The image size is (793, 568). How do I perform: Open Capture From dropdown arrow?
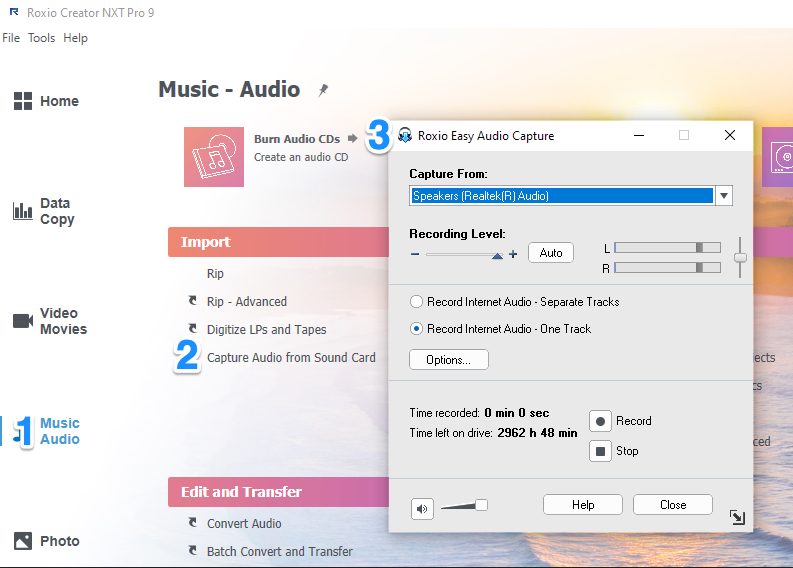[x=724, y=196]
